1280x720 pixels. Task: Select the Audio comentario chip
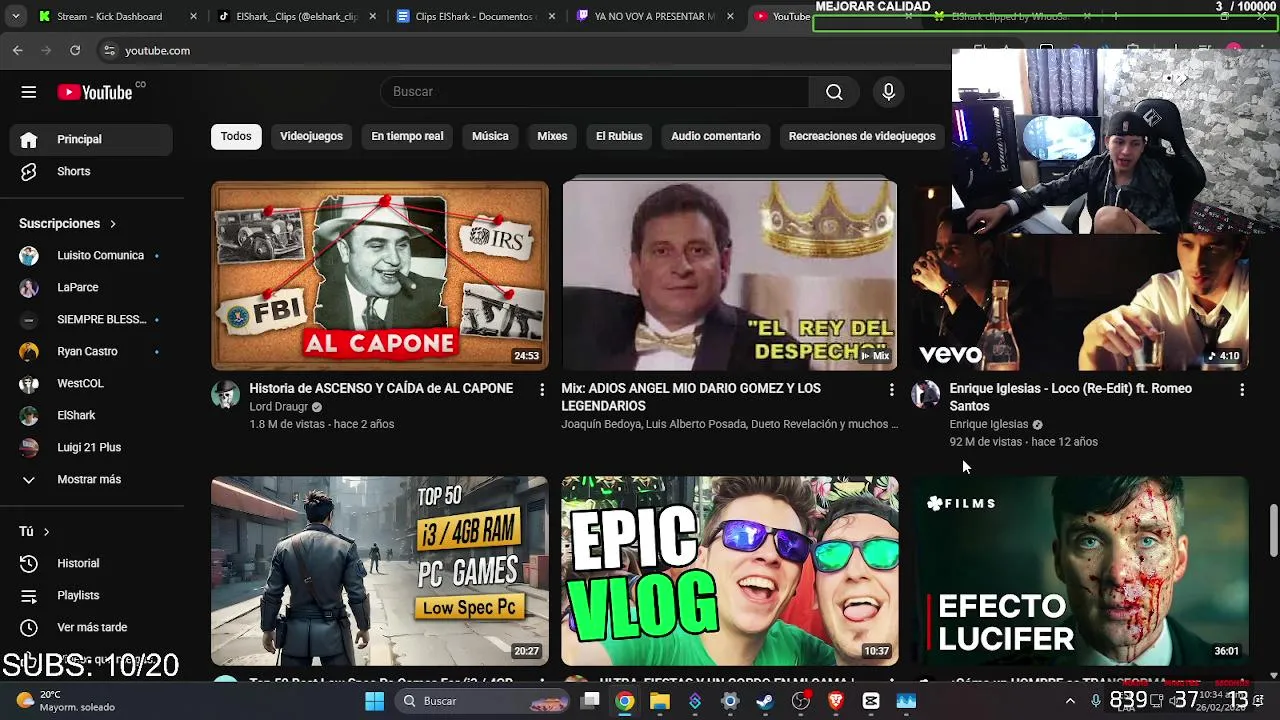[716, 136]
